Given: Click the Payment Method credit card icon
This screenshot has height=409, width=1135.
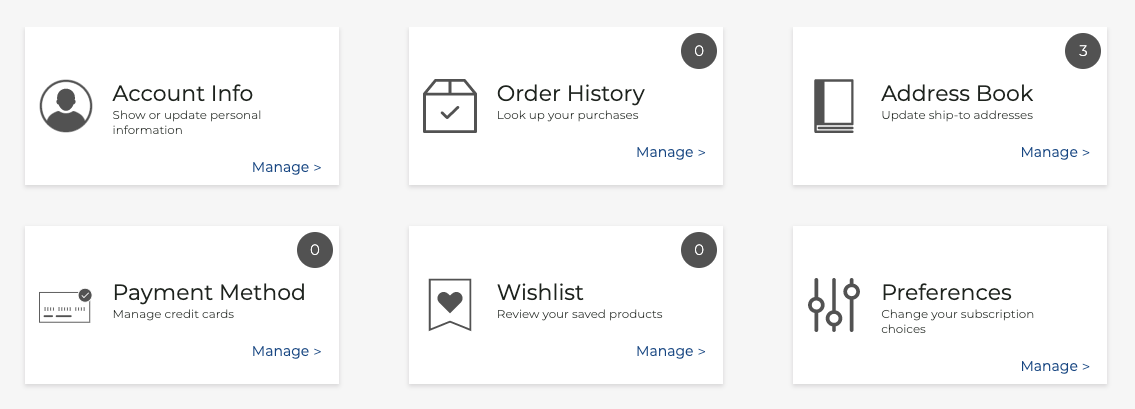Looking at the screenshot, I should click(x=65, y=305).
